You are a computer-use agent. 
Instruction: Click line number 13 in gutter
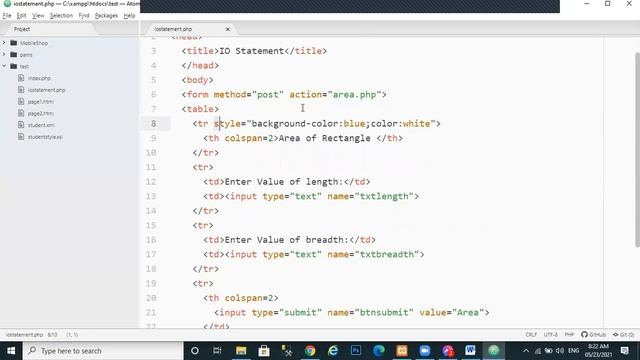(151, 196)
